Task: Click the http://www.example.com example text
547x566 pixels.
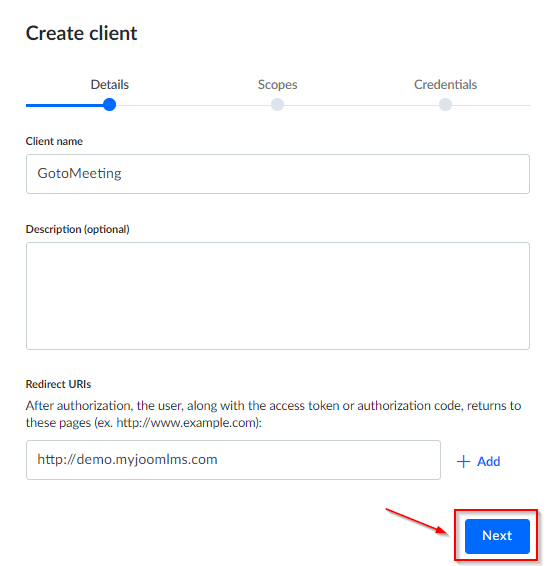Action: (x=186, y=423)
